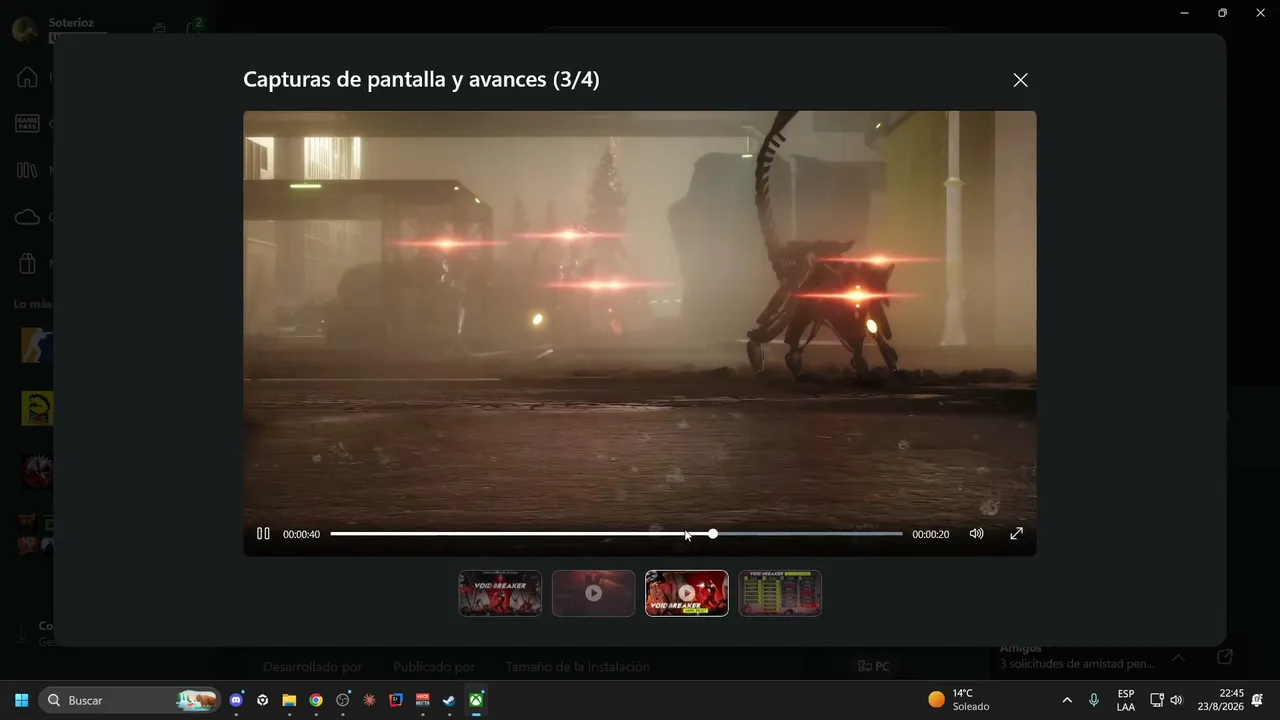Open OBS Studio from the taskbar
This screenshot has height=720, width=1280.
click(x=343, y=700)
